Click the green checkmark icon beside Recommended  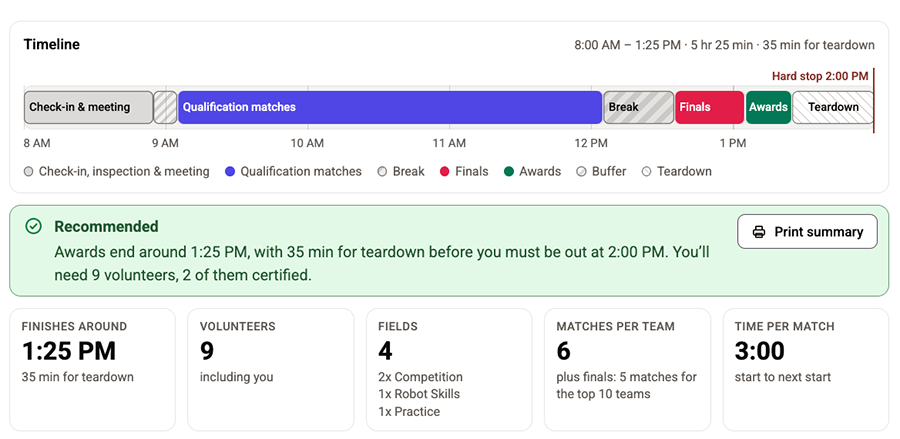pyautogui.click(x=33, y=226)
